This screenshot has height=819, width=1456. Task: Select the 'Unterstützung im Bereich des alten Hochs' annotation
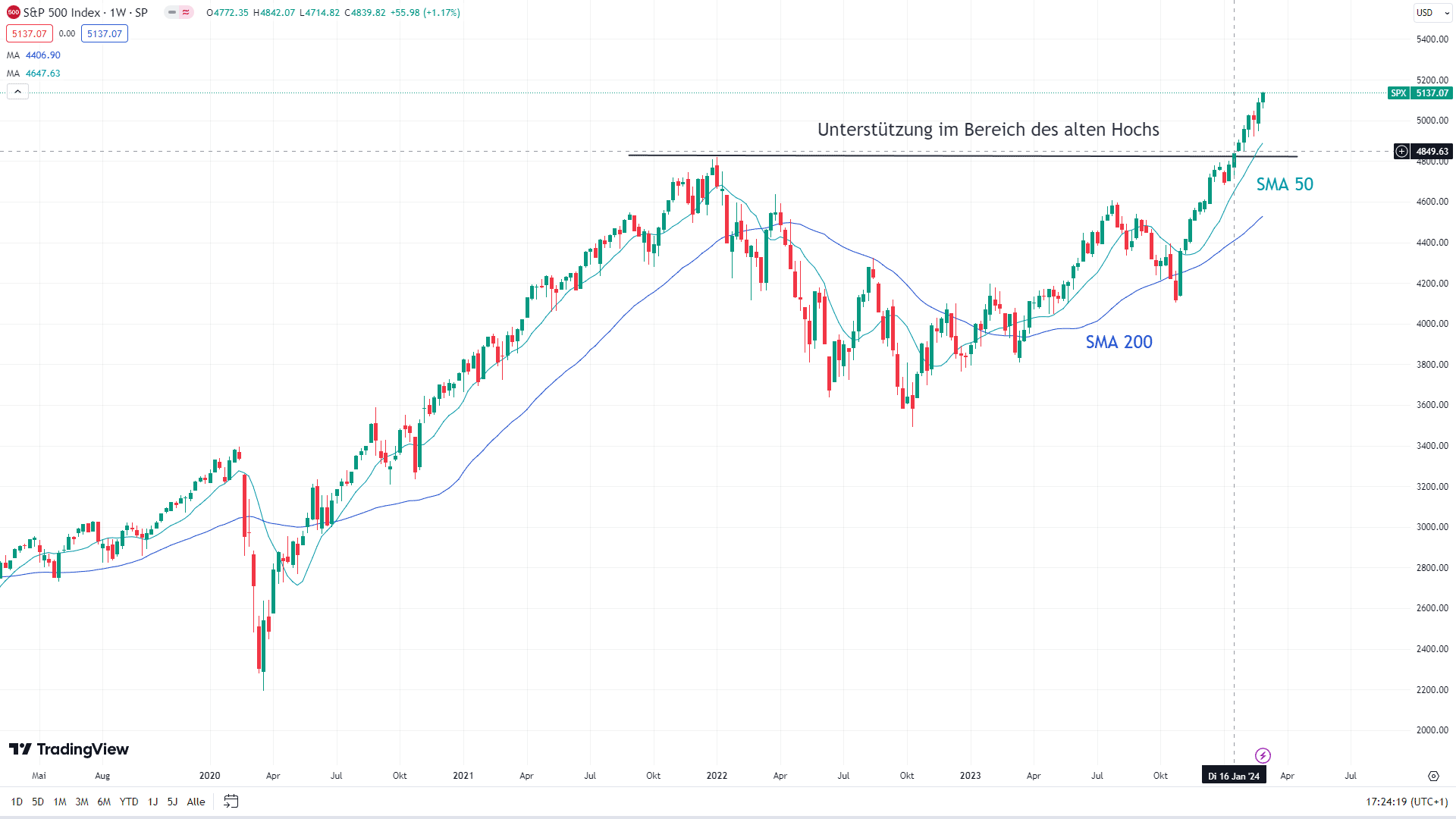988,130
